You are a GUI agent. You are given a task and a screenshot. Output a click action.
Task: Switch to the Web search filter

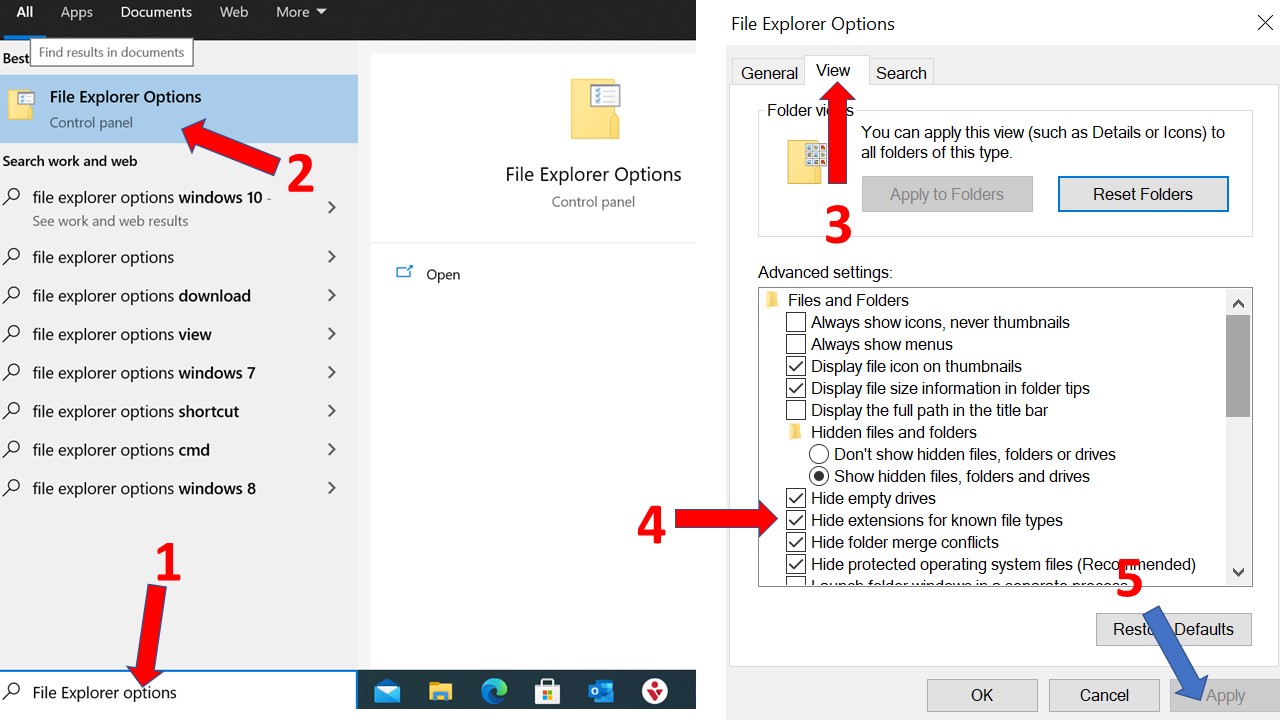click(234, 12)
